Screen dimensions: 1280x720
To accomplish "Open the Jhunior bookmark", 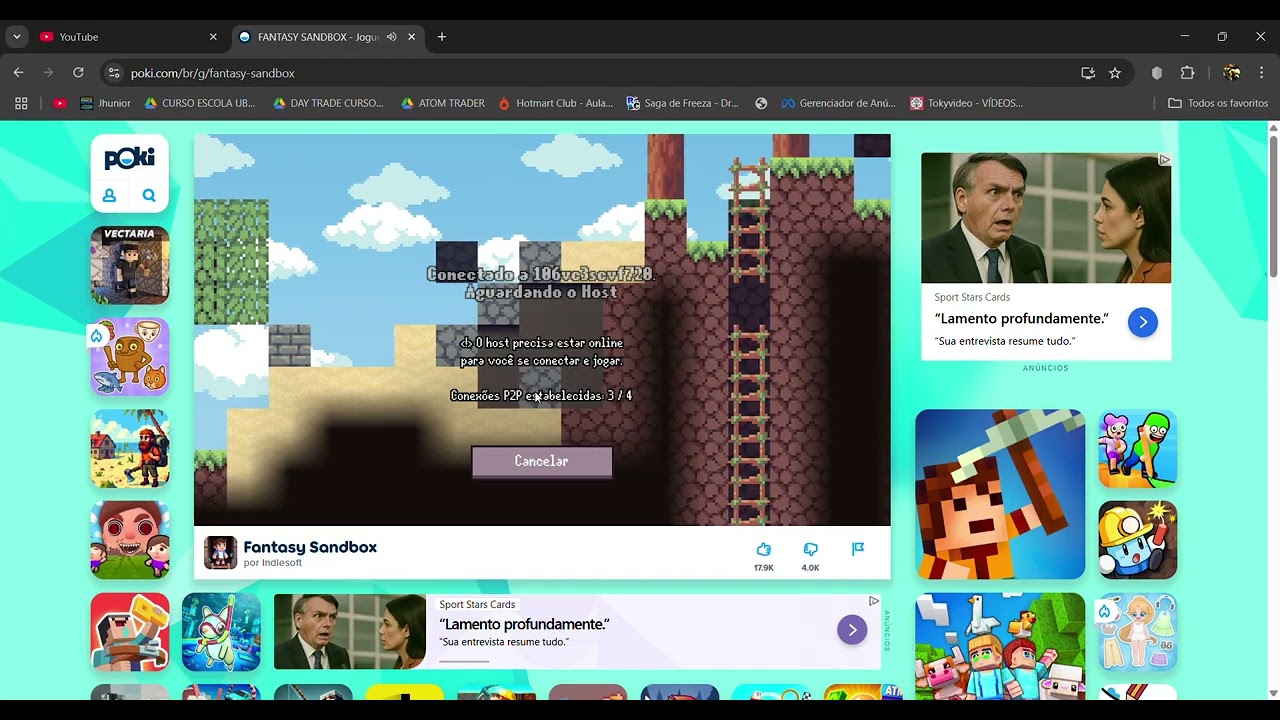I will pos(105,103).
